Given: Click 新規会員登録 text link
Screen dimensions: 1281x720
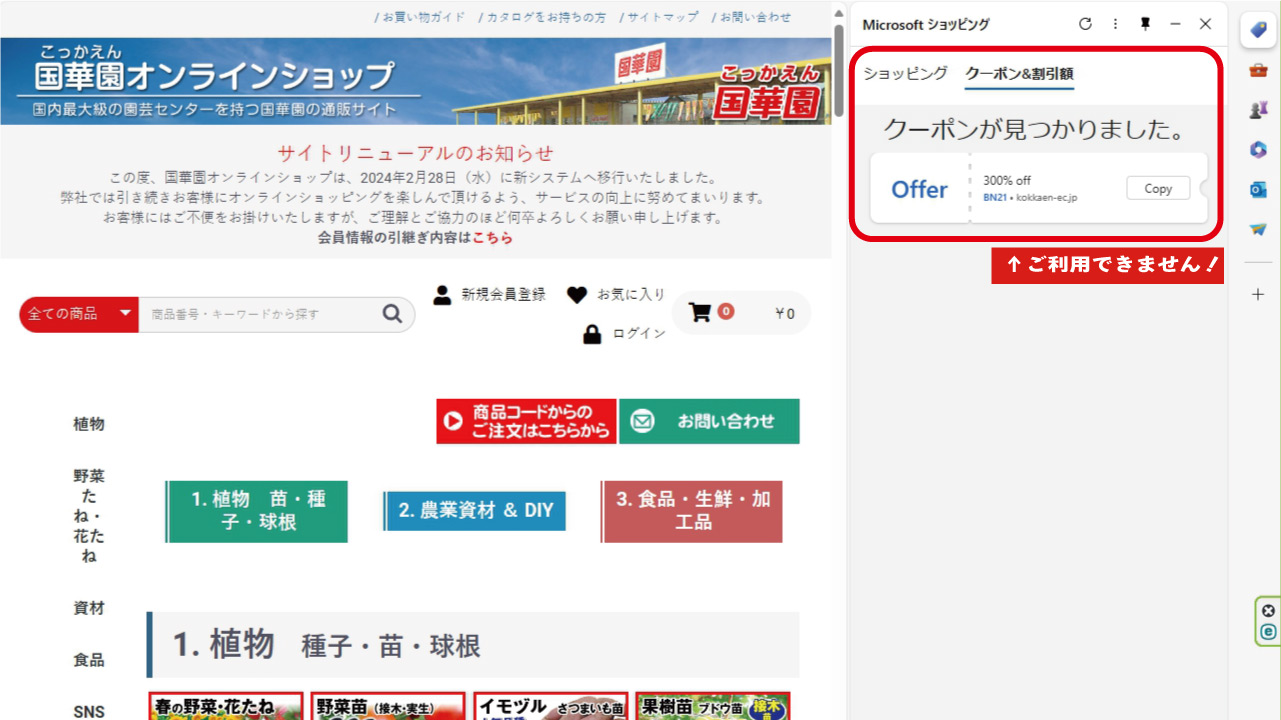Looking at the screenshot, I should pos(503,294).
